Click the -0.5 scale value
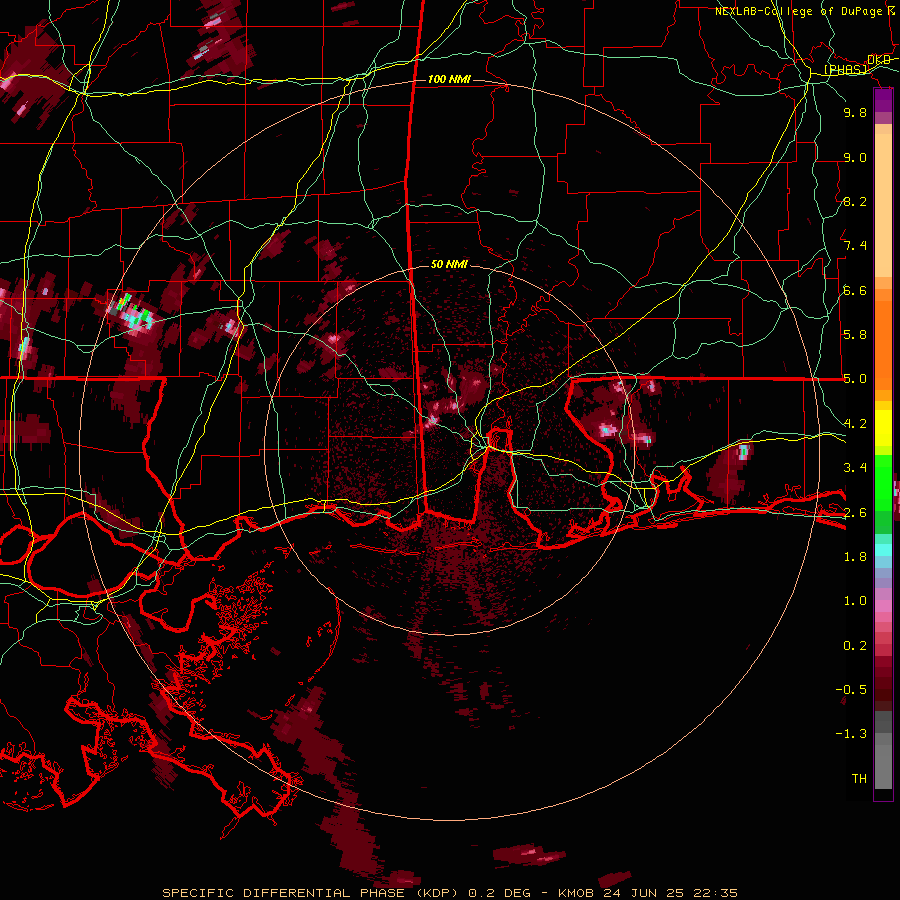 [851, 690]
